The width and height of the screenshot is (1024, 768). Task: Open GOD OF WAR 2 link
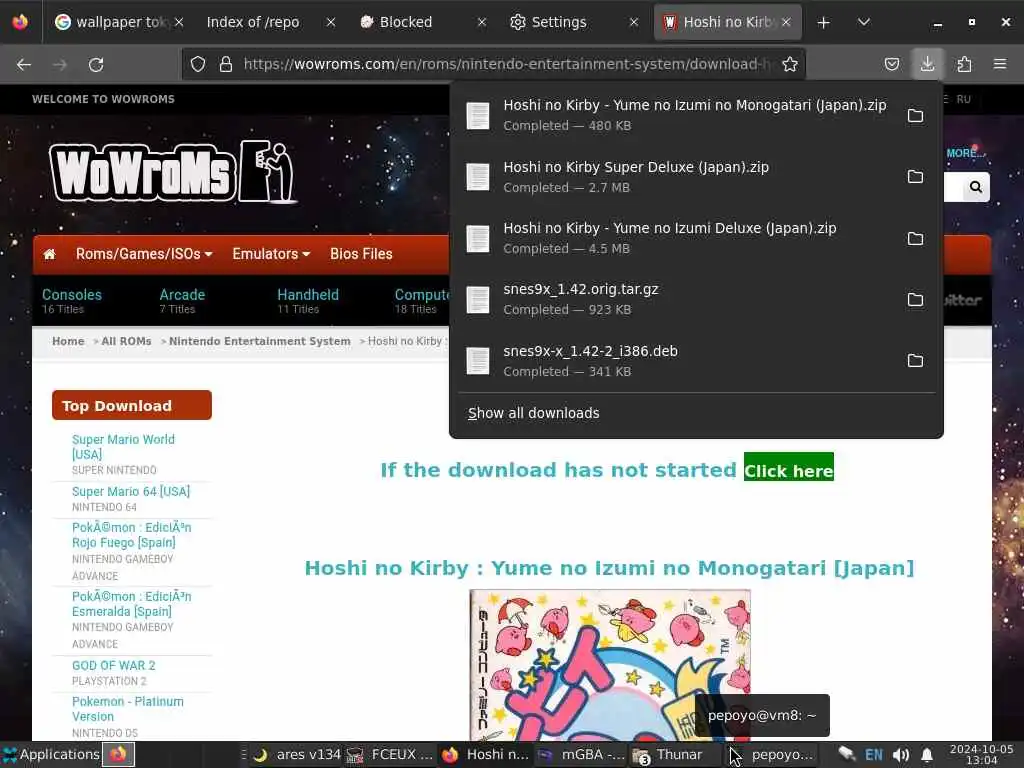(x=114, y=665)
